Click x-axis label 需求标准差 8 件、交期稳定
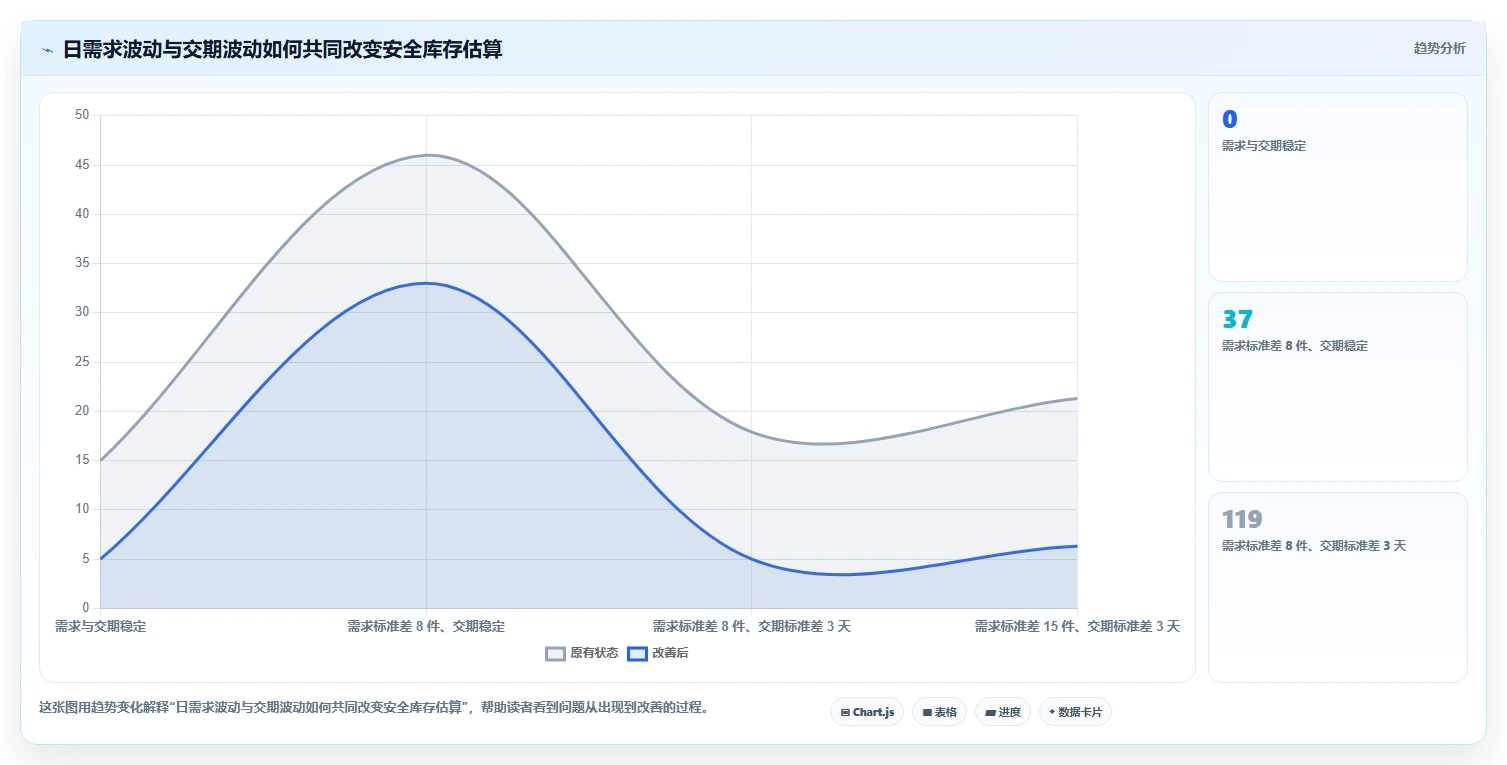The image size is (1507, 765). click(426, 627)
